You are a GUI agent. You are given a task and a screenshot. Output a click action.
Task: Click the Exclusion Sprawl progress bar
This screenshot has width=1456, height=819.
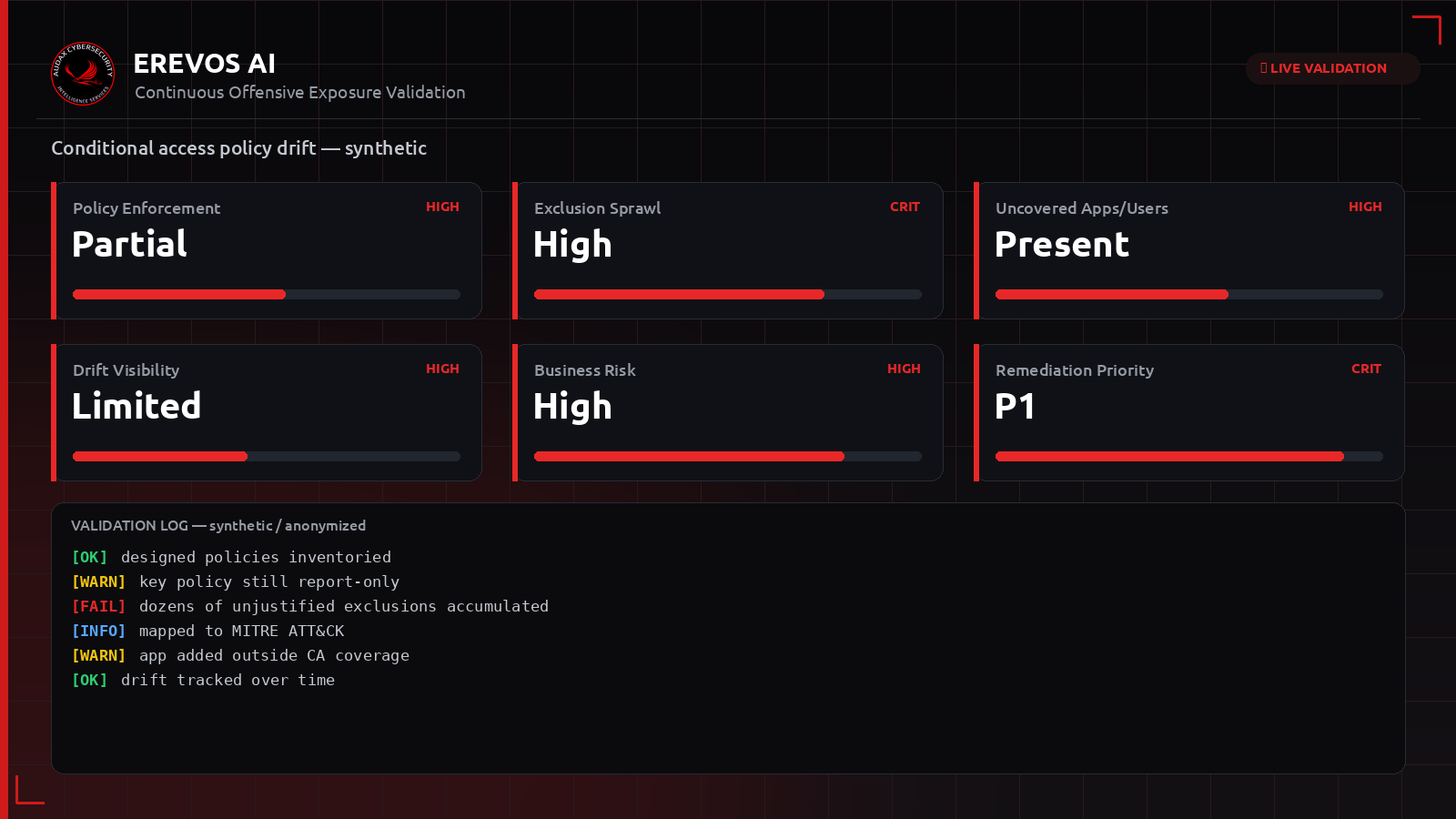728,294
